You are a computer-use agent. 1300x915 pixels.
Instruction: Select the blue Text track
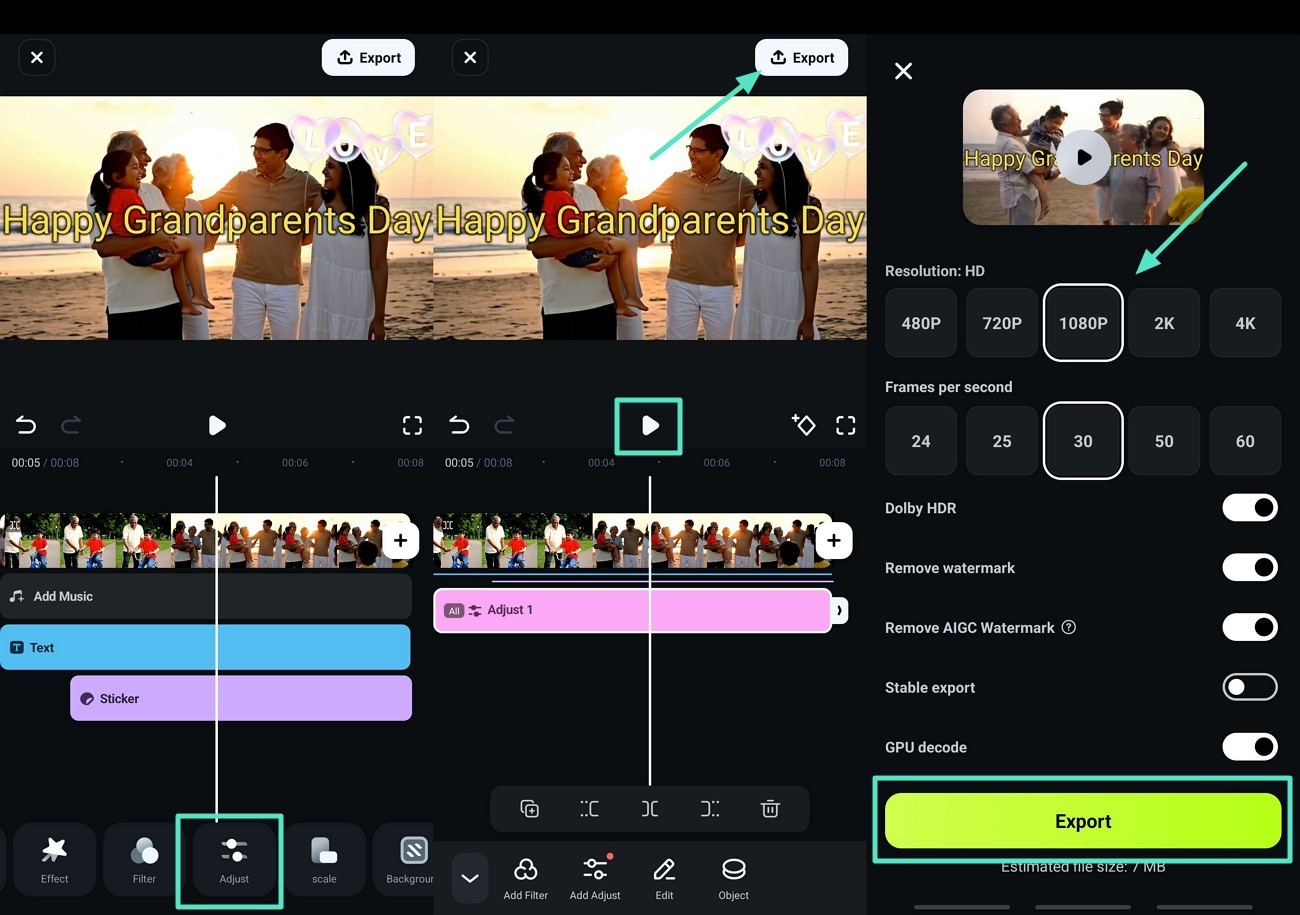coord(205,647)
